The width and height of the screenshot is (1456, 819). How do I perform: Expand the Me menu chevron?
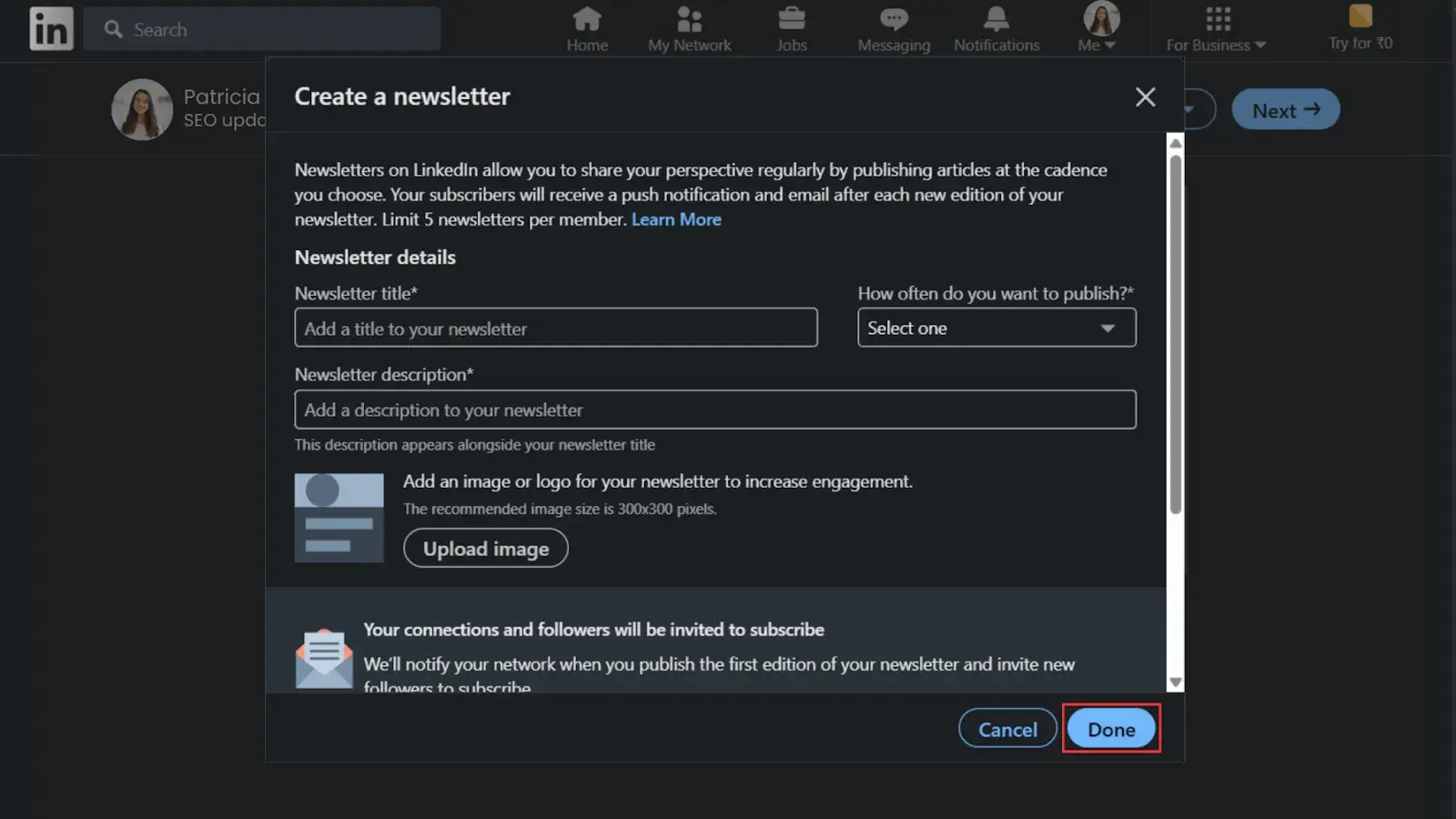tap(1109, 44)
